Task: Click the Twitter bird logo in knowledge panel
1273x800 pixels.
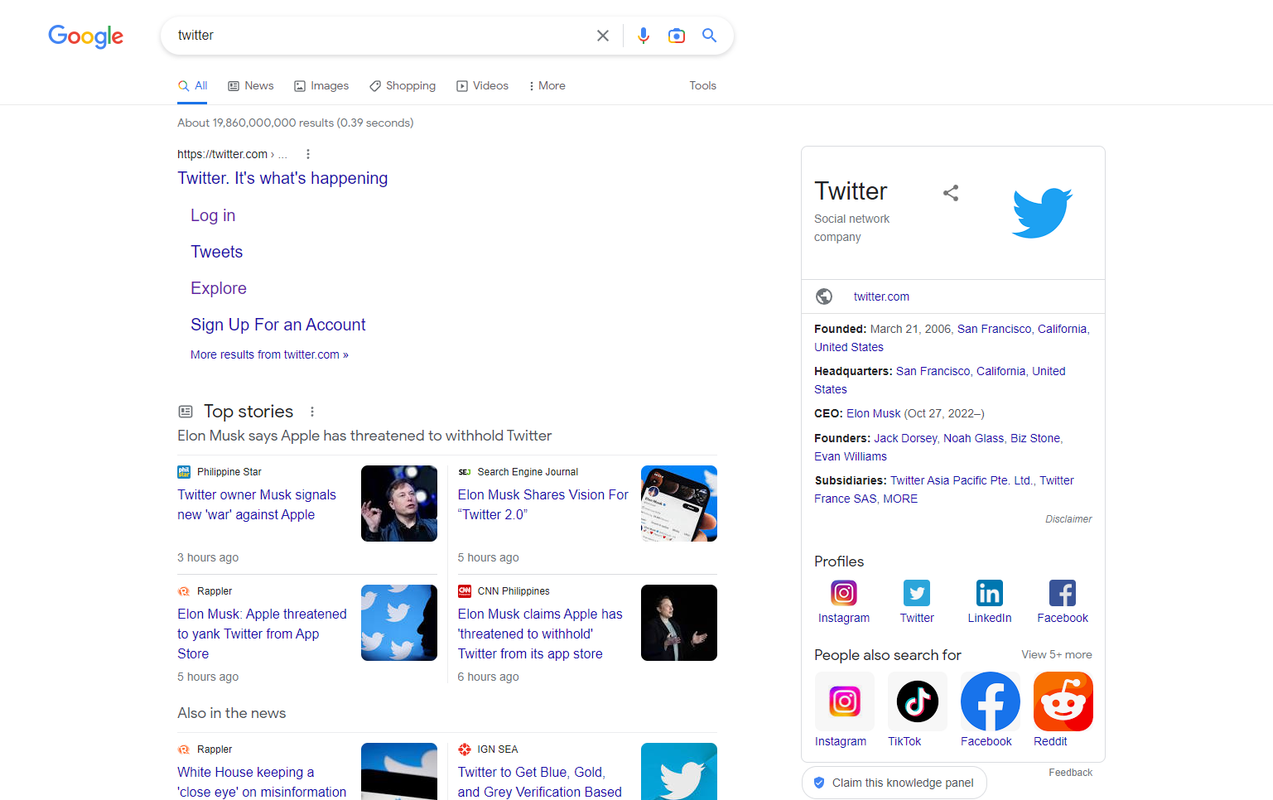Action: click(x=1041, y=212)
